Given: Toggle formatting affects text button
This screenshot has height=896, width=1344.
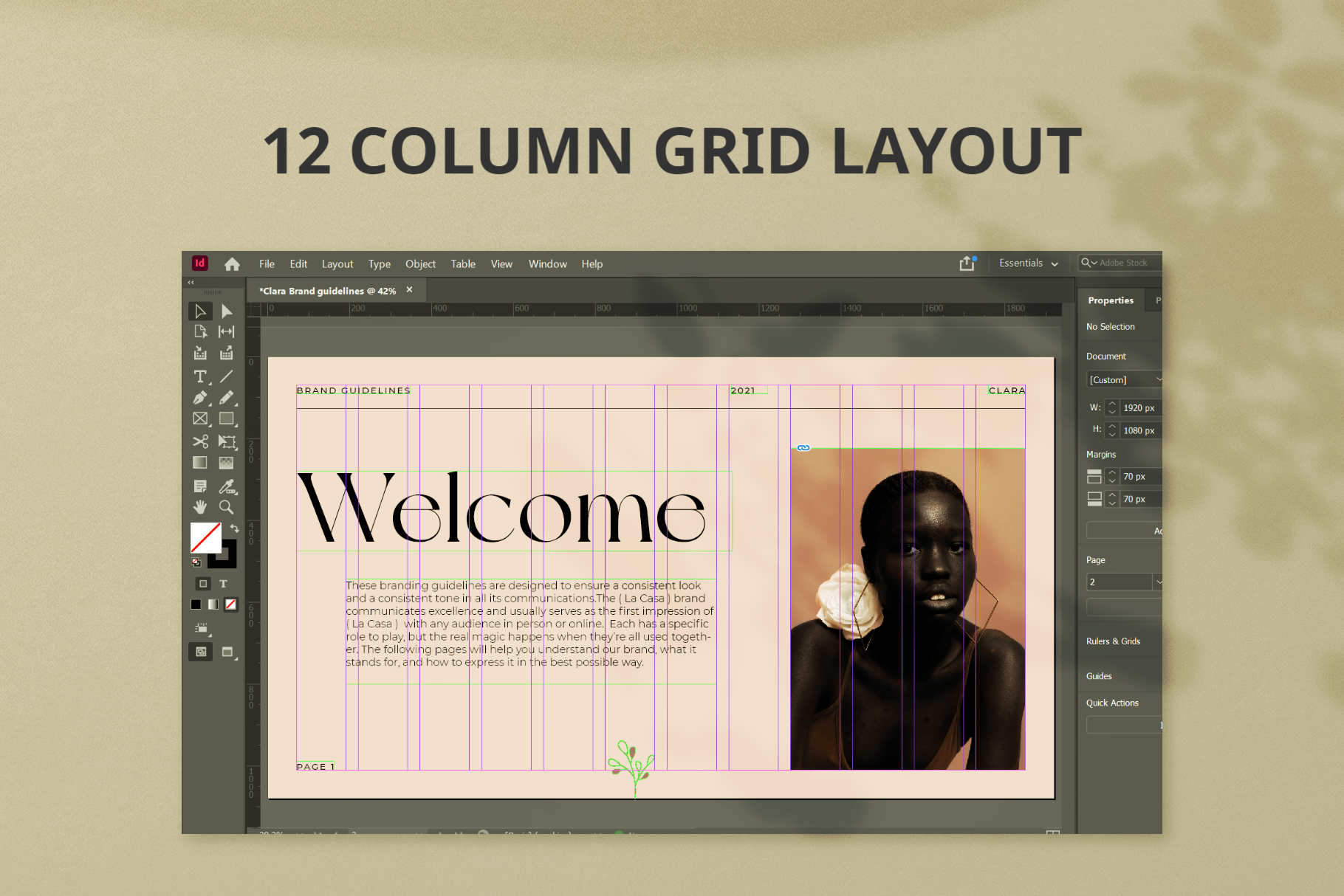Looking at the screenshot, I should 223,584.
